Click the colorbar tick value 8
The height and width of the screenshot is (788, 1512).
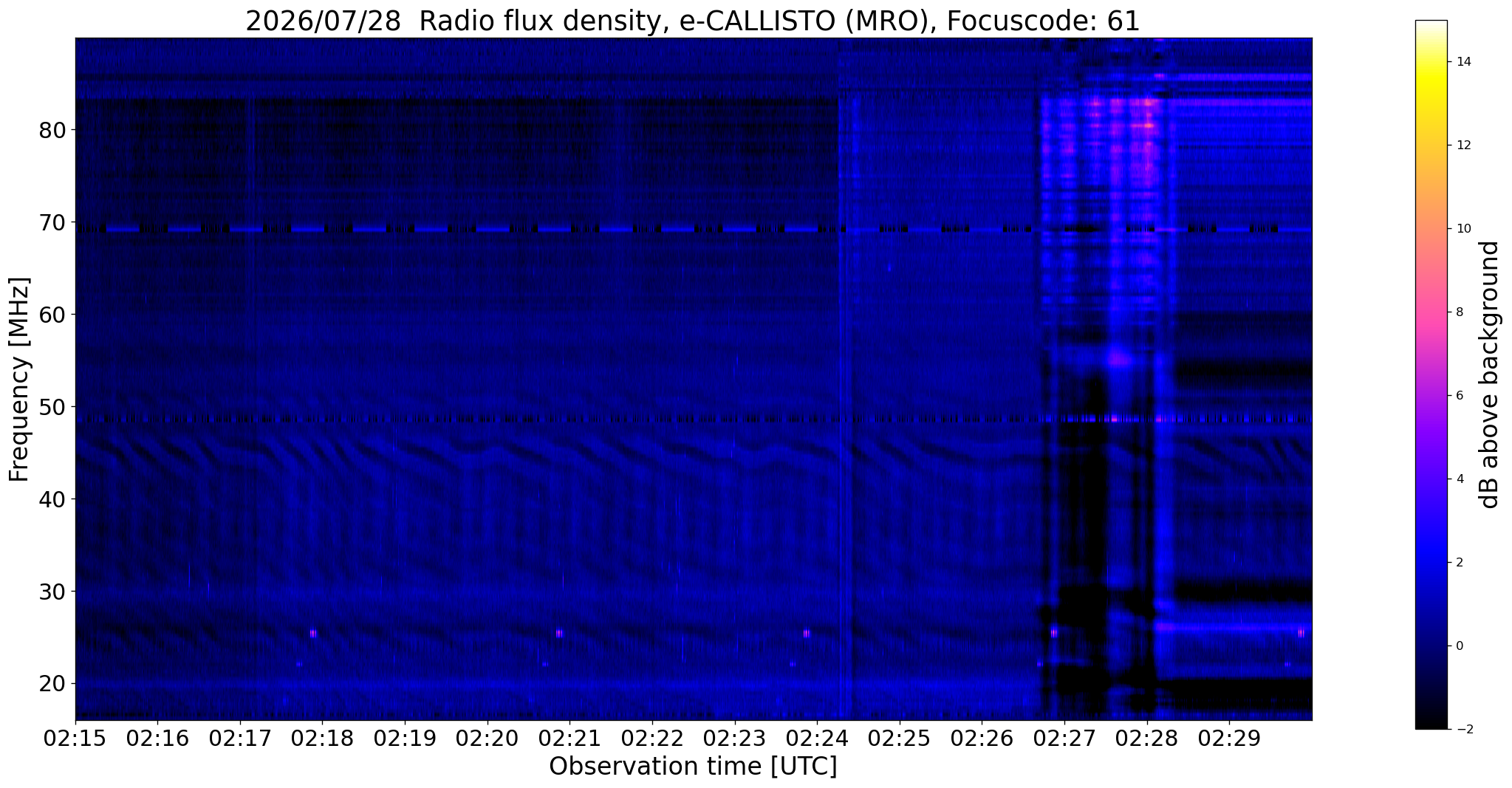[x=1458, y=312]
